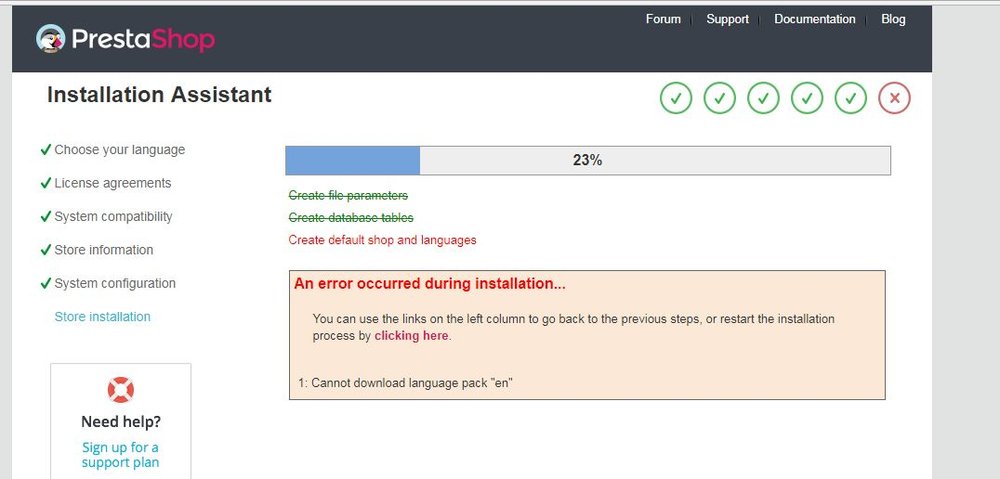Open the Blog header link
This screenshot has height=479, width=1000.
pos(893,19)
